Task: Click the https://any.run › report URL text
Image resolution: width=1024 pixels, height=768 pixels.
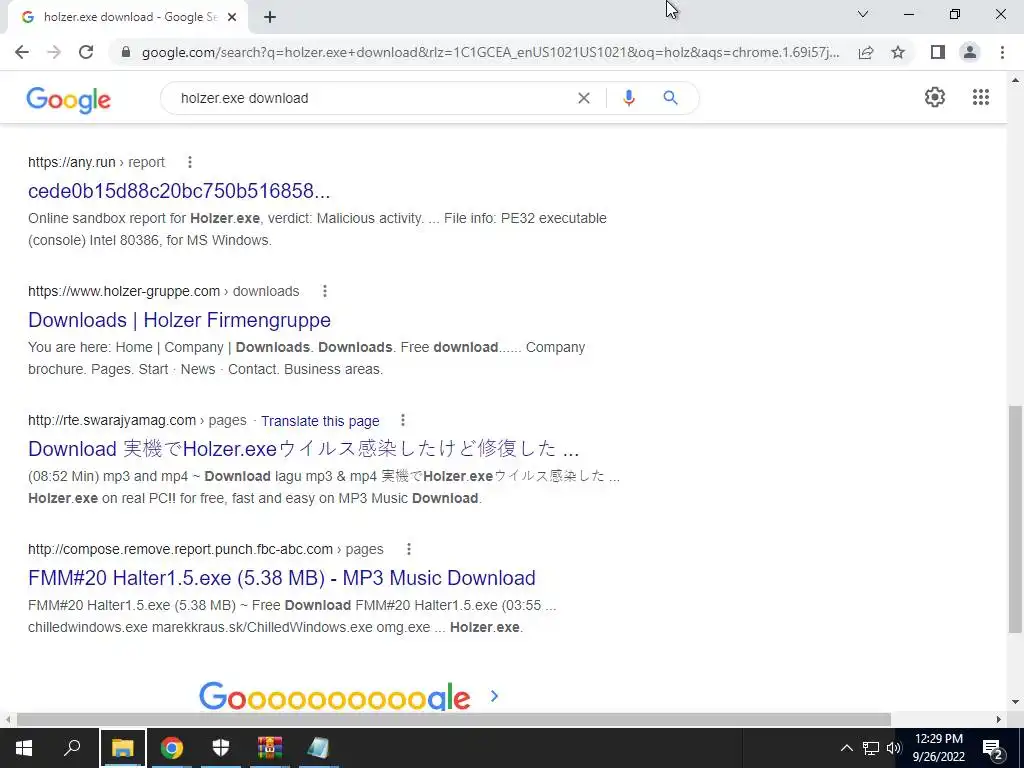Action: [x=97, y=163]
